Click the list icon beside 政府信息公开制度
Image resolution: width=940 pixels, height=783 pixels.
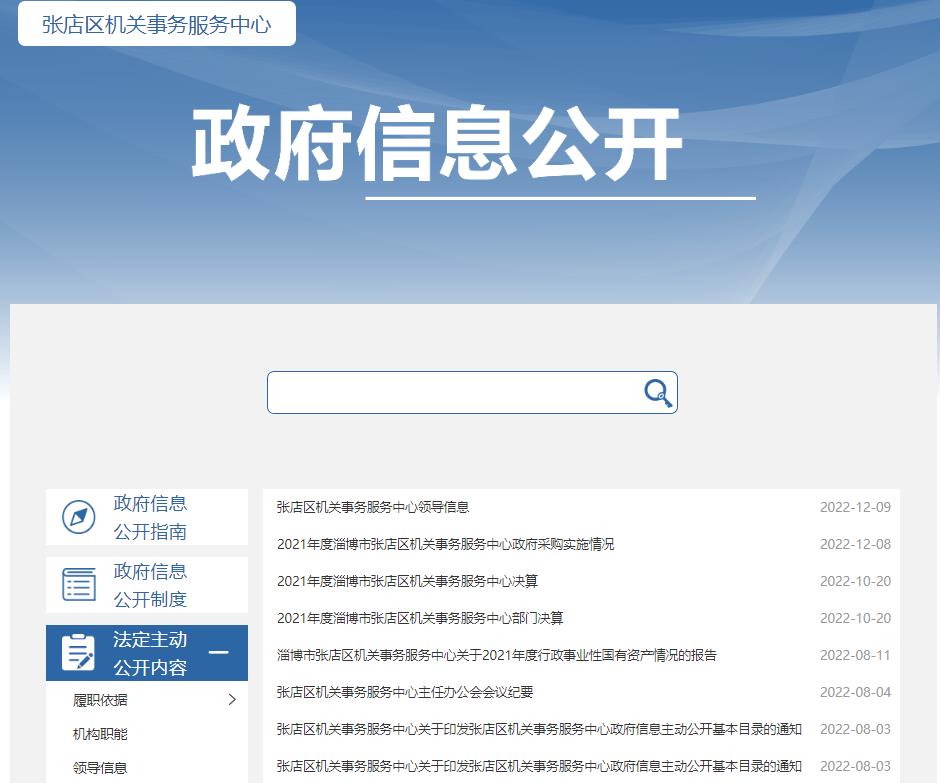(x=79, y=585)
